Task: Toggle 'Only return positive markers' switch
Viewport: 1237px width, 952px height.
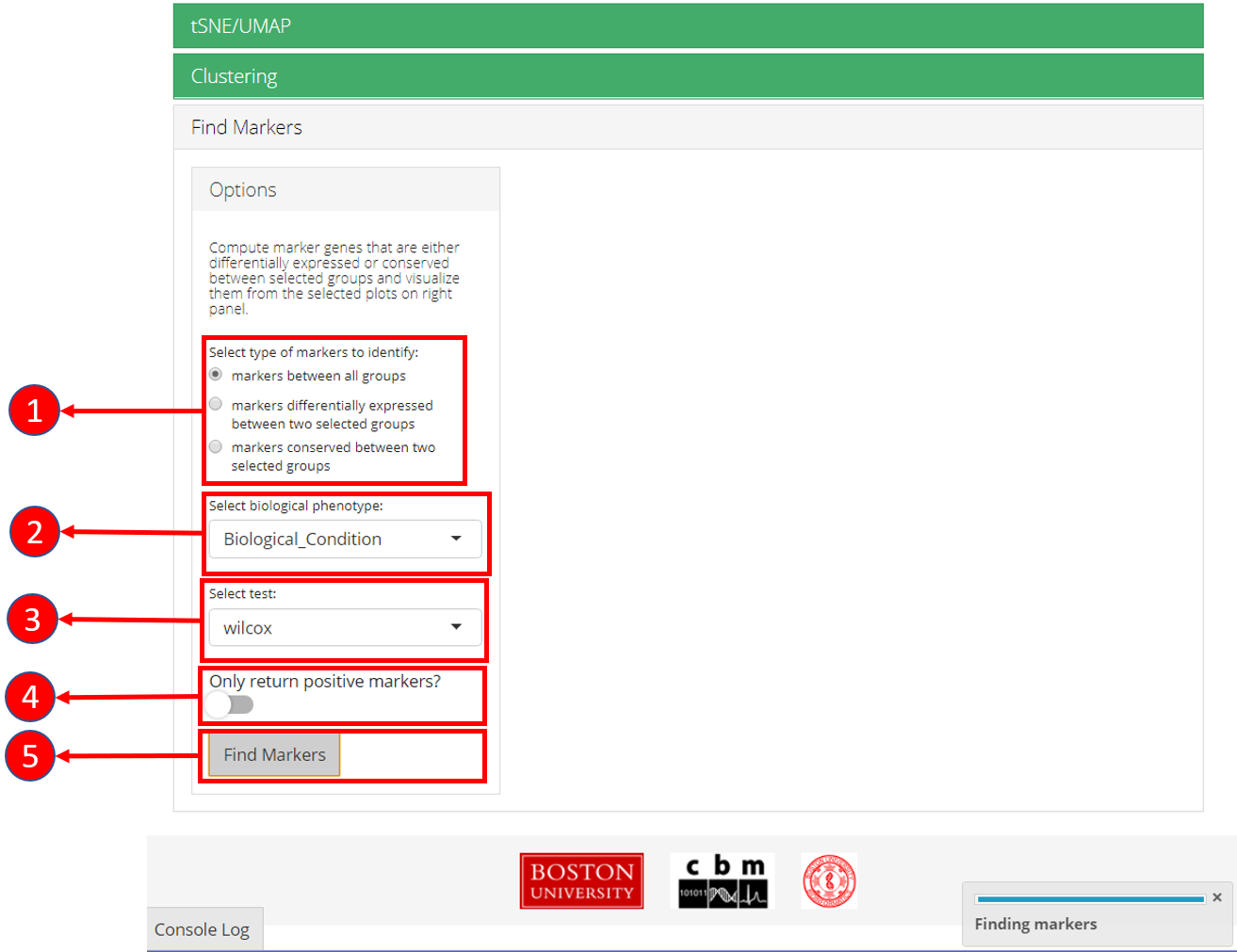Action: click(230, 704)
